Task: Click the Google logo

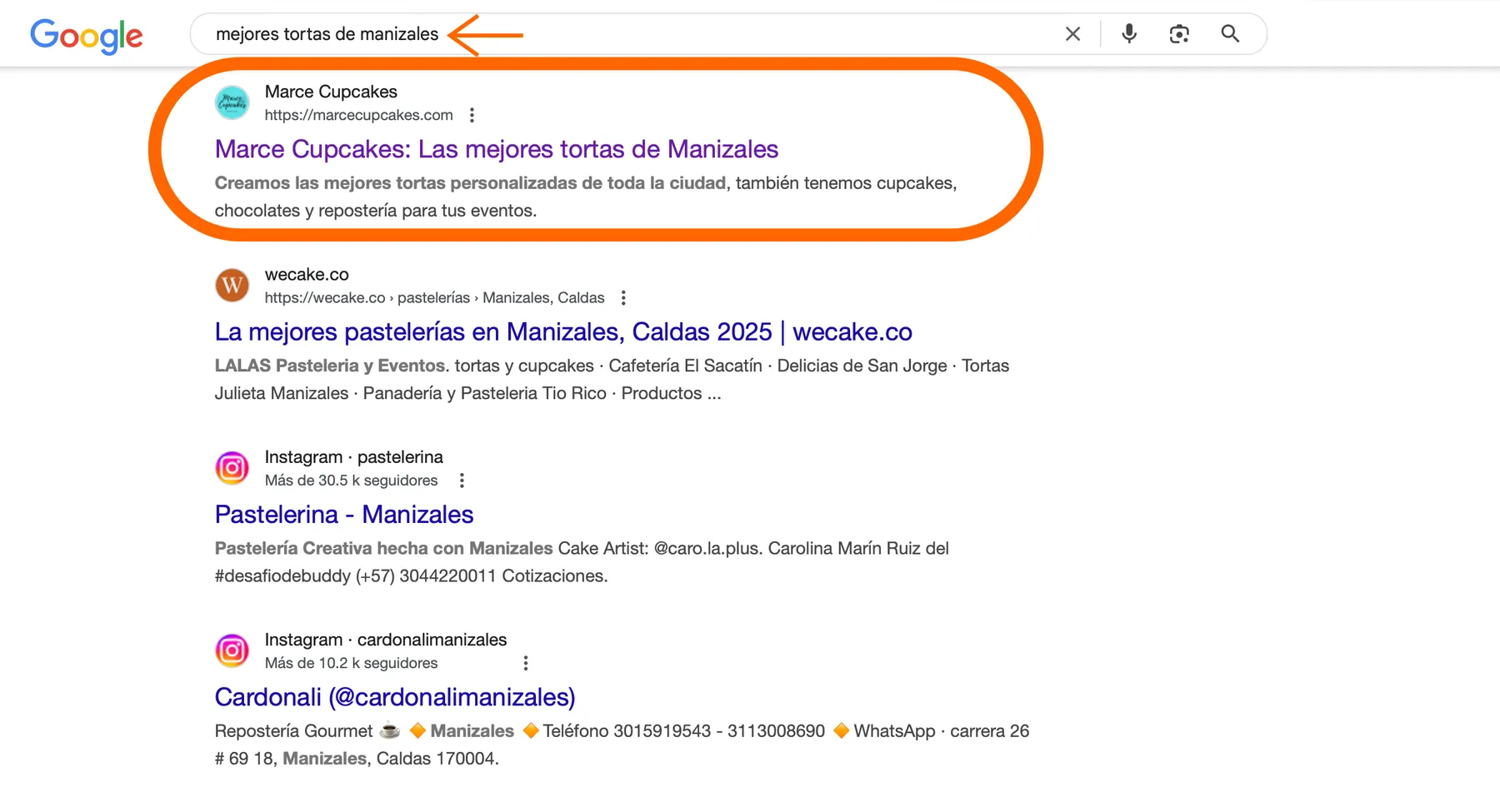Action: tap(87, 36)
